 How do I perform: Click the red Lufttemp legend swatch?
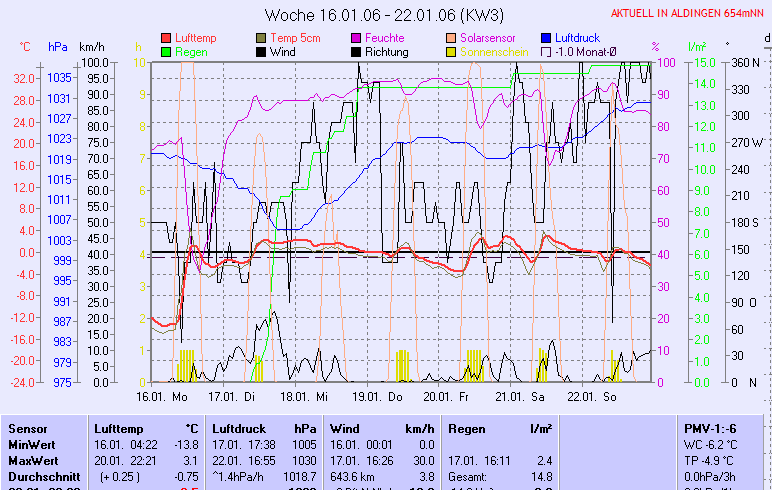coord(166,38)
